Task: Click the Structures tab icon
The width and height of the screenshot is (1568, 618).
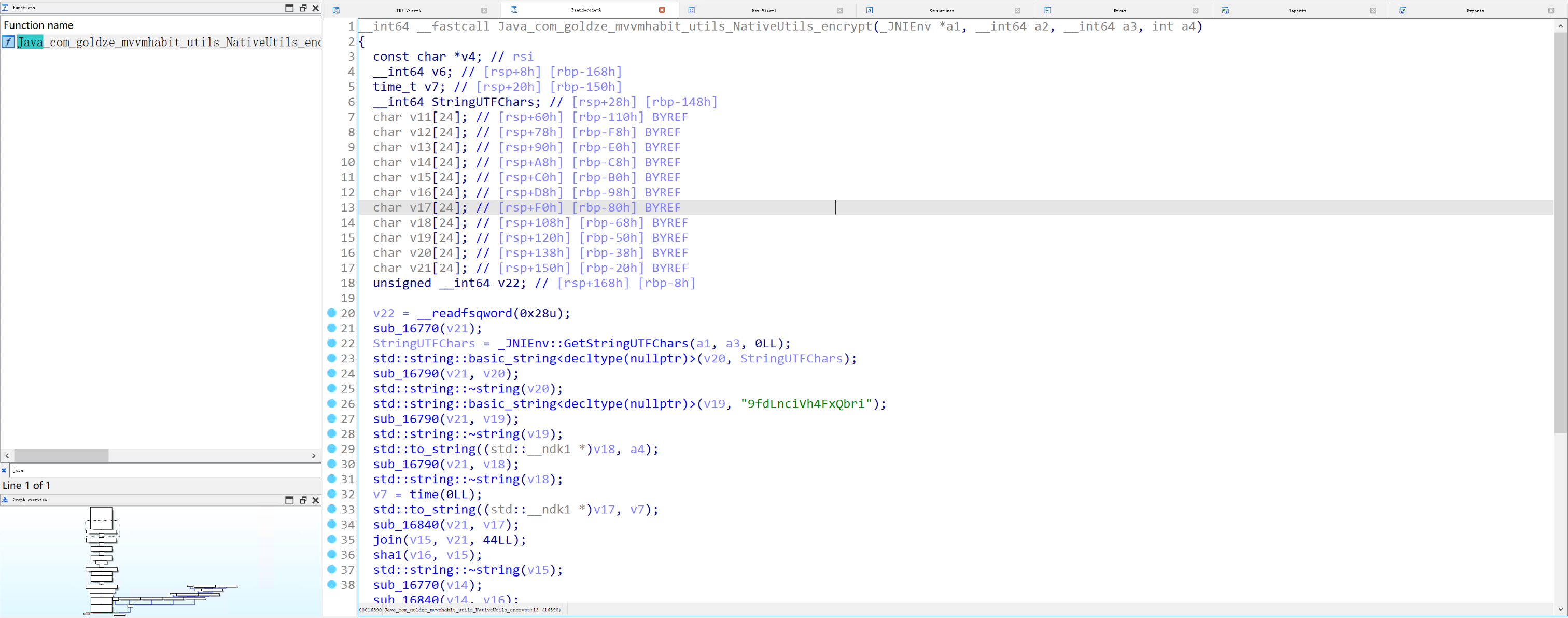Action: [x=869, y=10]
